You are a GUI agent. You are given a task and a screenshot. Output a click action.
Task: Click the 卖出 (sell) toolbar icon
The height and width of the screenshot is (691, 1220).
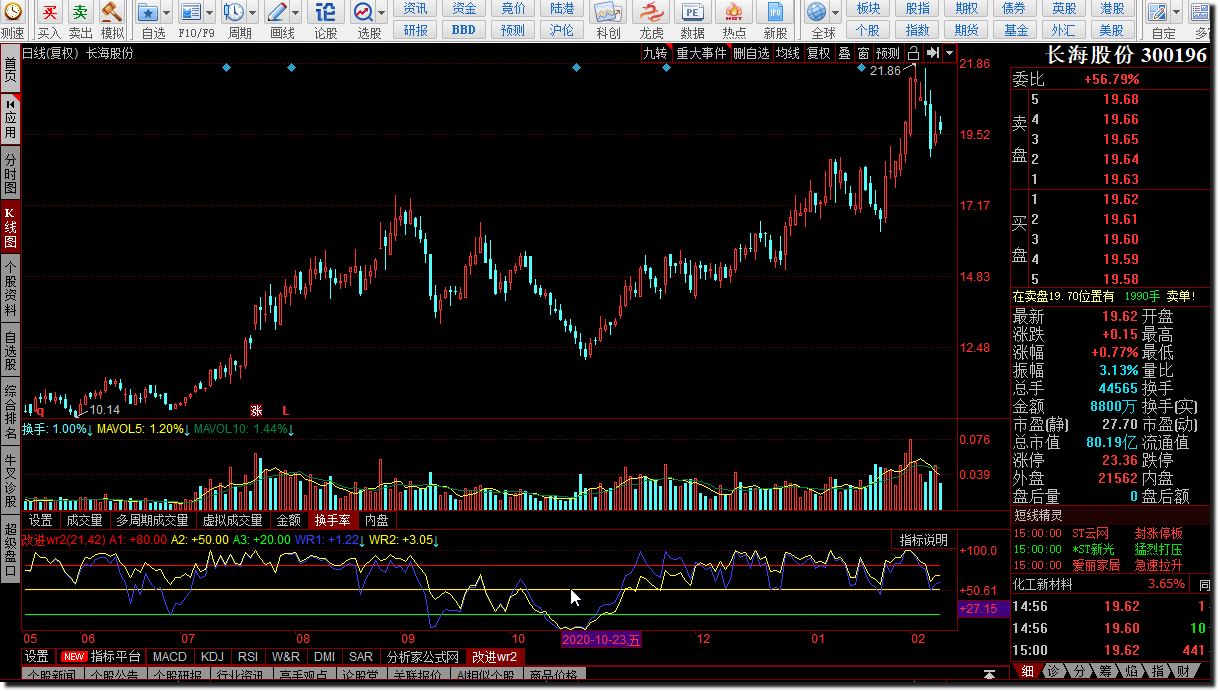coord(81,13)
